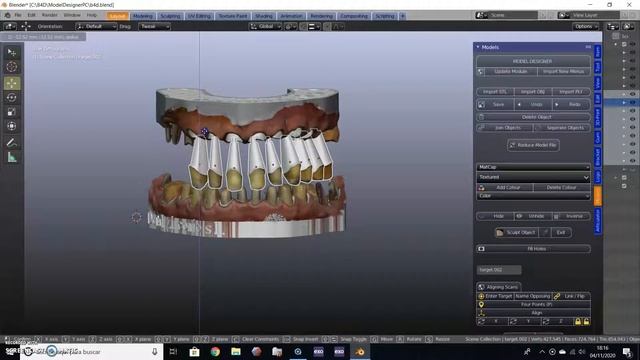The width and height of the screenshot is (640, 360).
Task: Toggle the checkbox at outliner top row
Action: [x=624, y=44]
